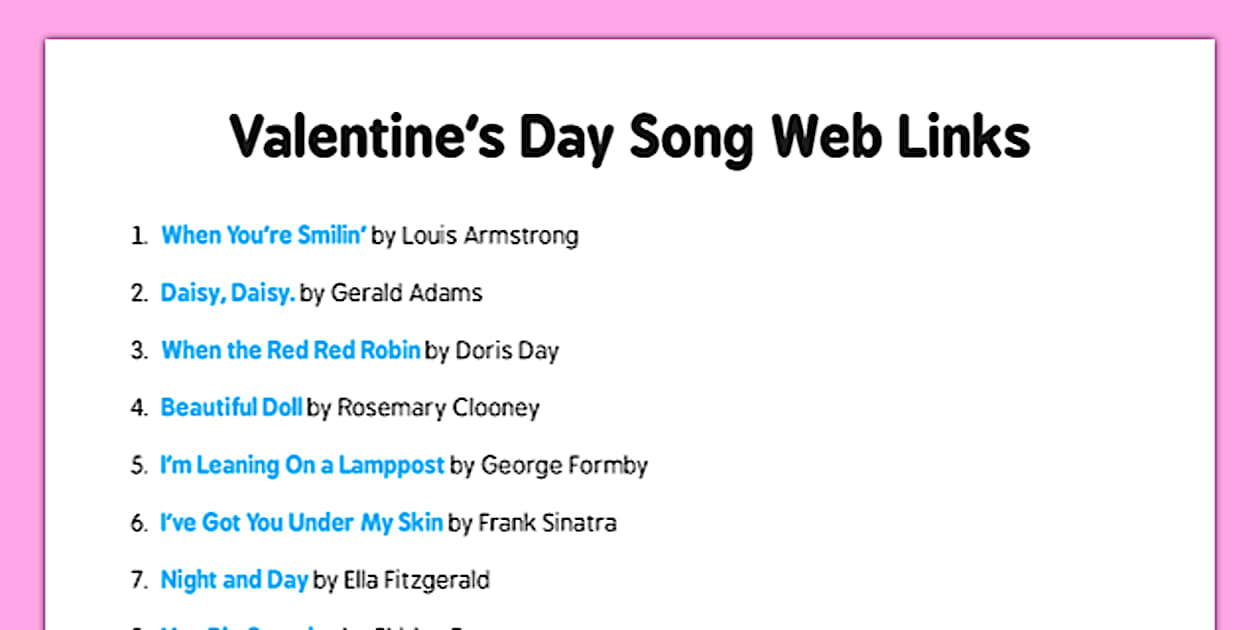Click the 'by Ella Fitzgerald' text
1260x630 pixels.
401,580
